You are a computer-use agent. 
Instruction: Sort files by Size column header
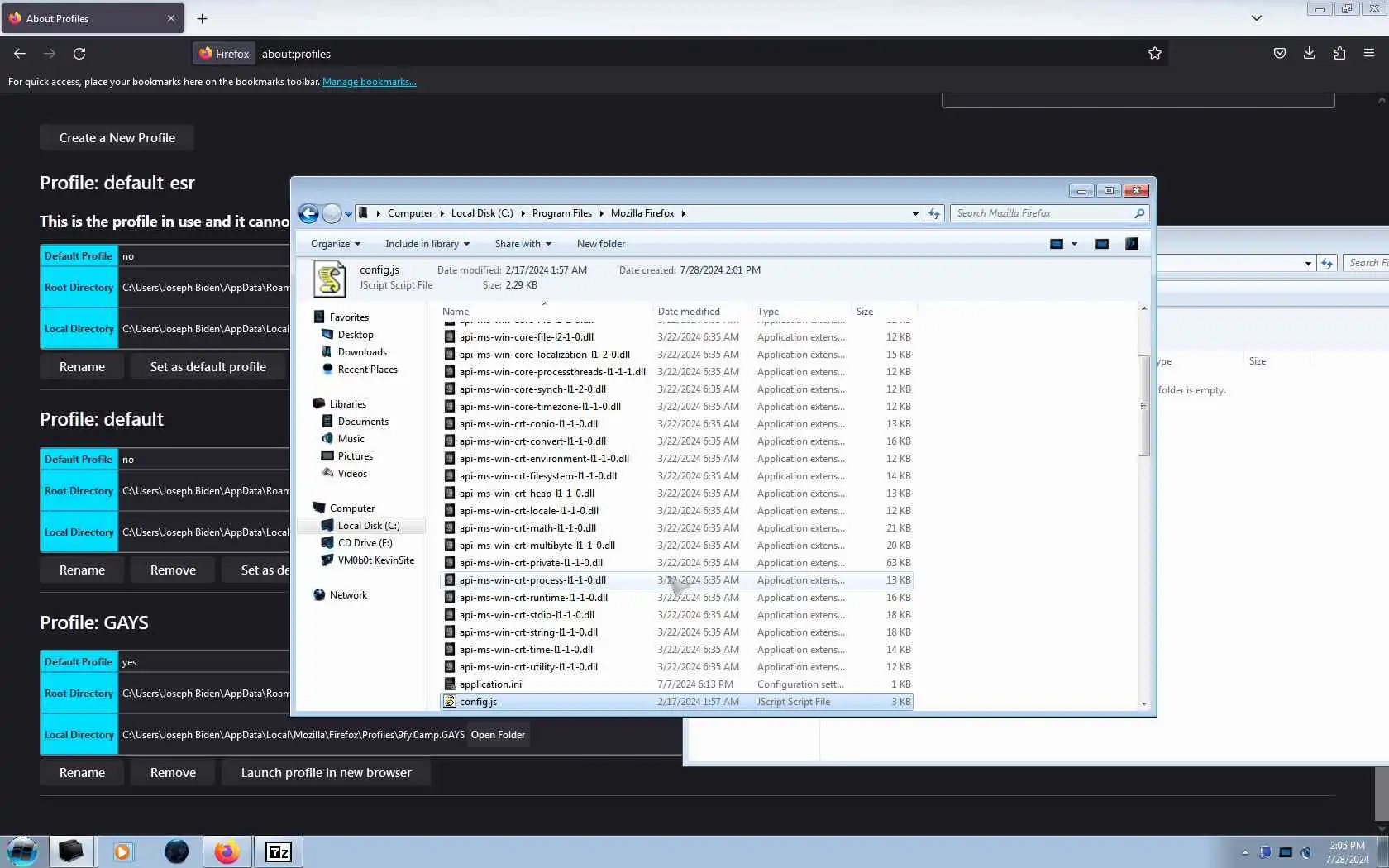(x=865, y=312)
